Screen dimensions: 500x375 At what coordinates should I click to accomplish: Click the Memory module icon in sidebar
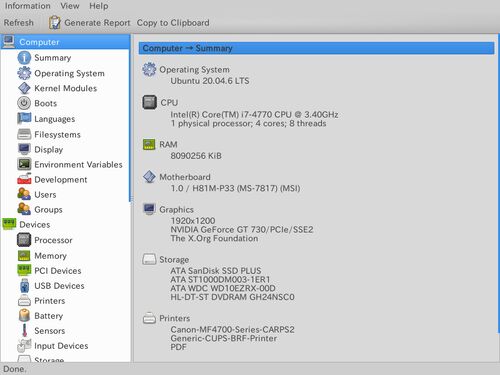pos(24,255)
